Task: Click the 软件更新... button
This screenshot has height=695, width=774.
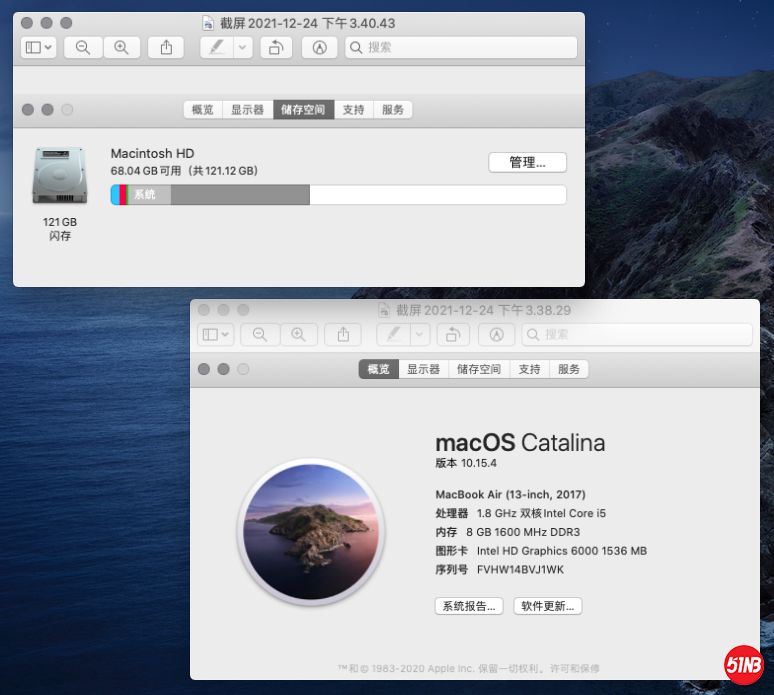Action: [x=547, y=606]
